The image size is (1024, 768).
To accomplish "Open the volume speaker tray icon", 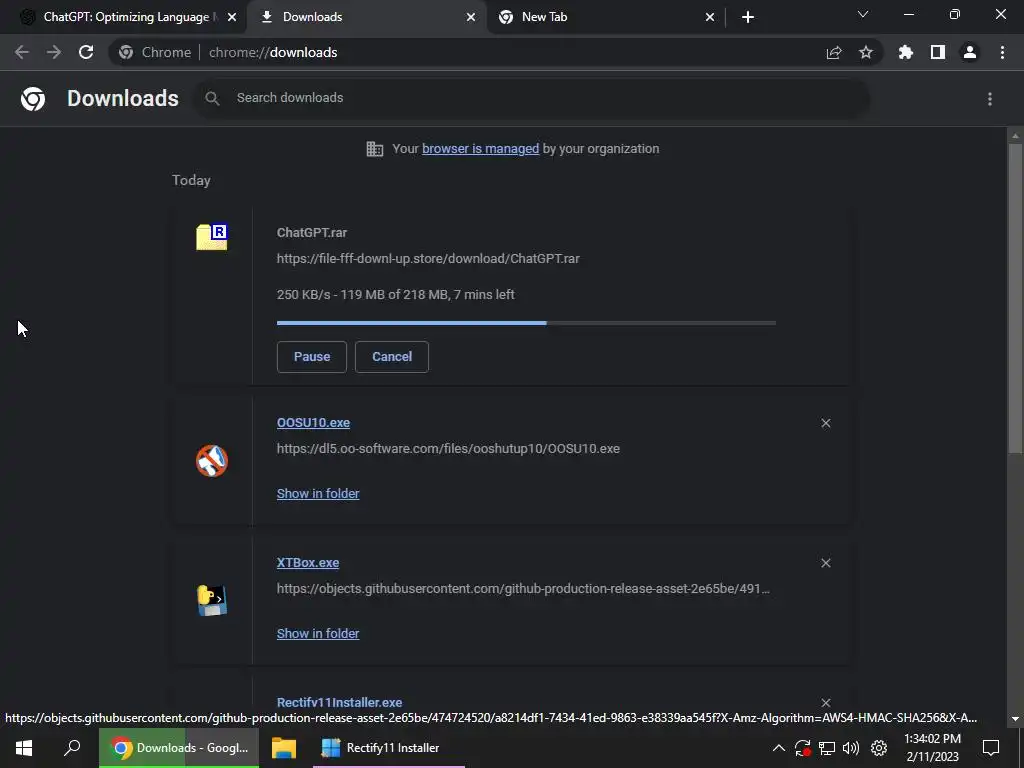I will click(x=851, y=748).
